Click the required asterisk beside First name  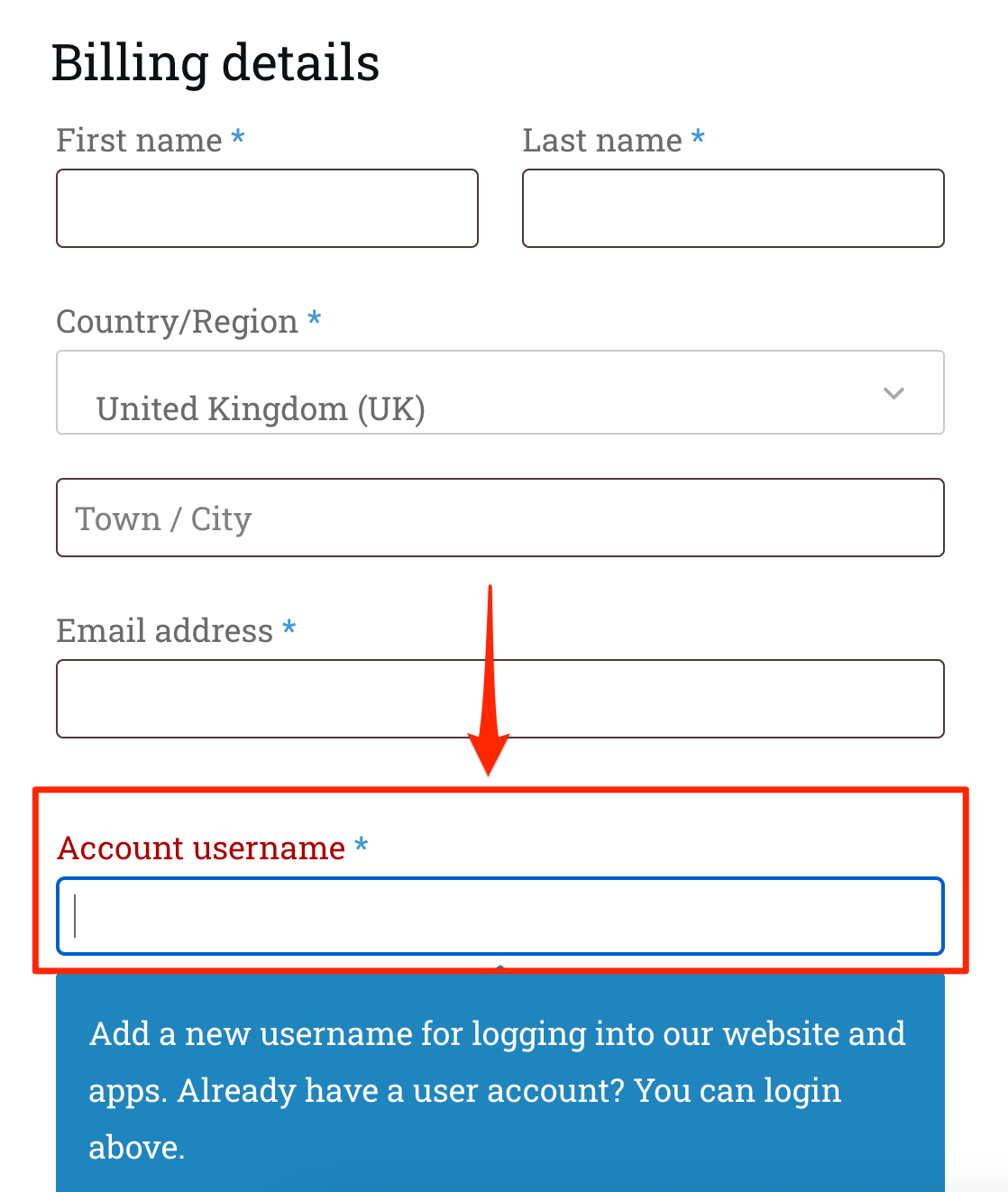pyautogui.click(x=238, y=138)
